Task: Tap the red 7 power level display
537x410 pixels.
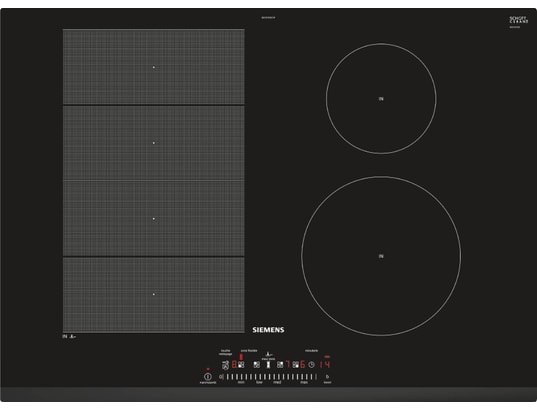Action: pyautogui.click(x=288, y=364)
